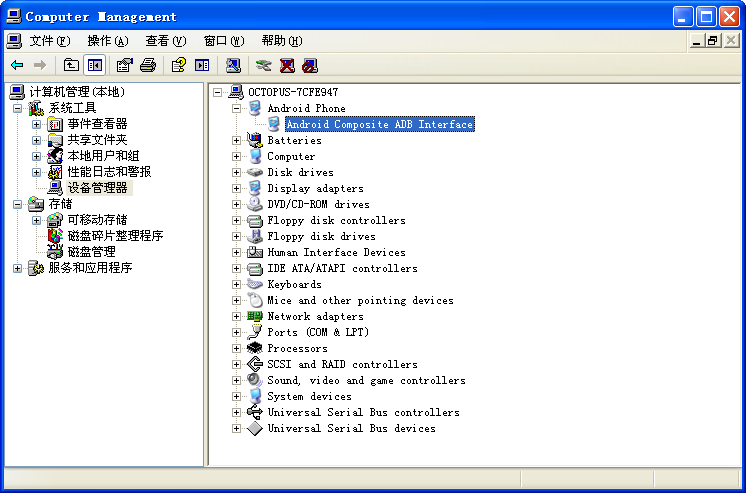
Task: Open the 帮助(H) menu
Action: coord(282,41)
